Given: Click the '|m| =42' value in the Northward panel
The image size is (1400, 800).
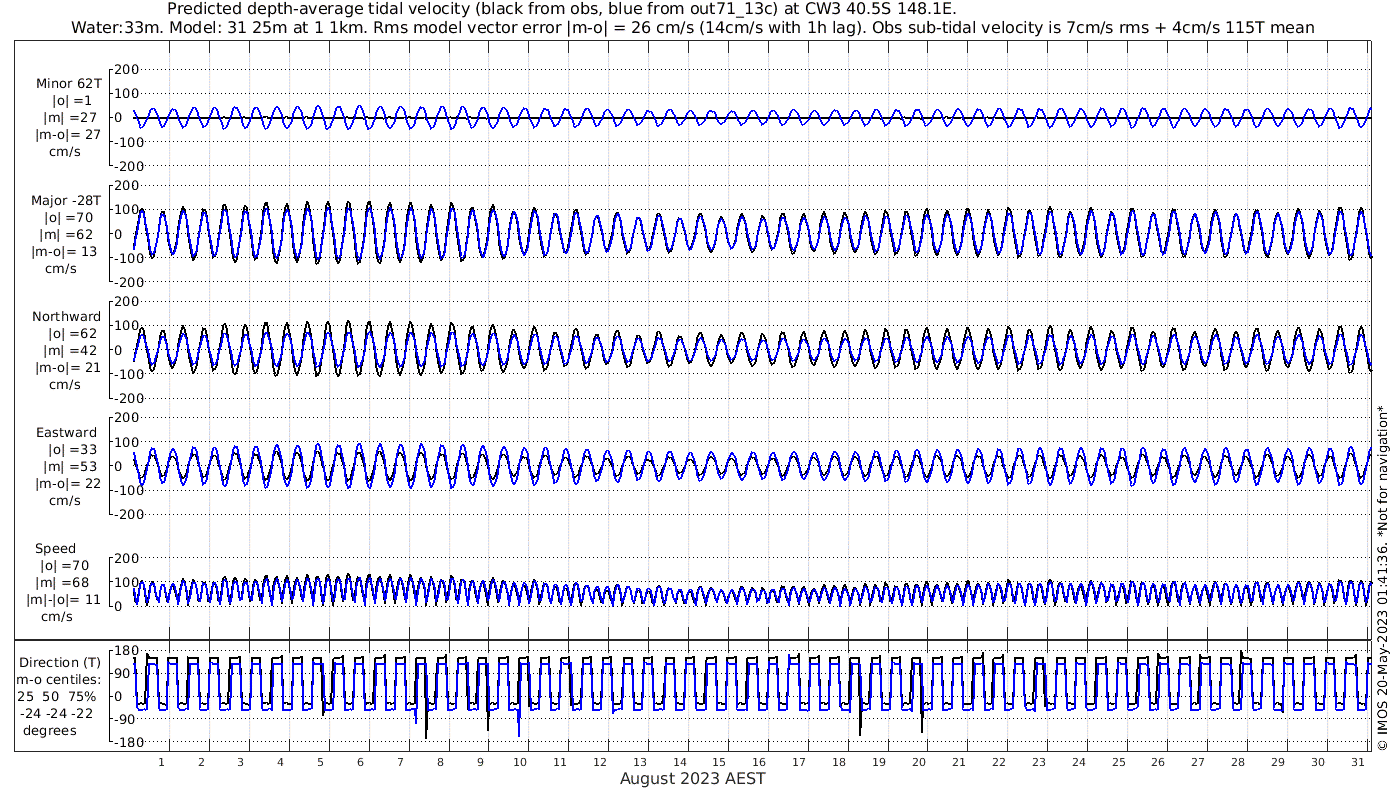Looking at the screenshot, I should click(x=68, y=351).
